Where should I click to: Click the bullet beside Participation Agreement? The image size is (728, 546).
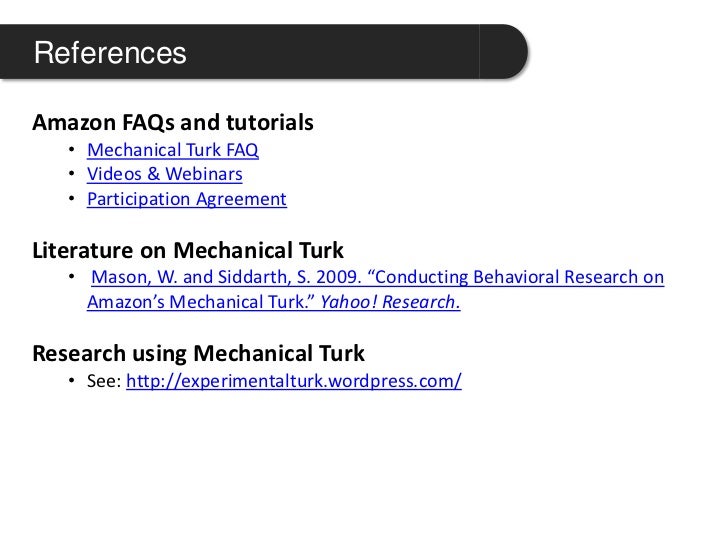coord(72,198)
